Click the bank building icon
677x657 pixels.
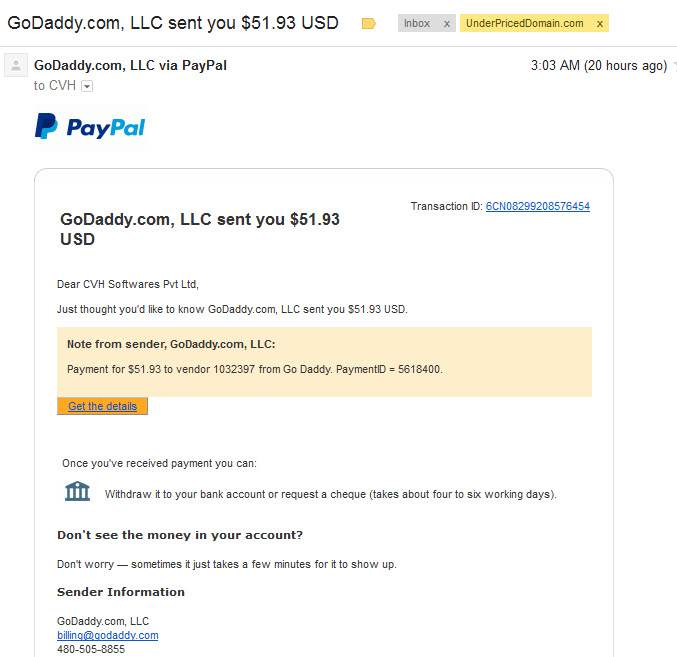click(x=77, y=491)
